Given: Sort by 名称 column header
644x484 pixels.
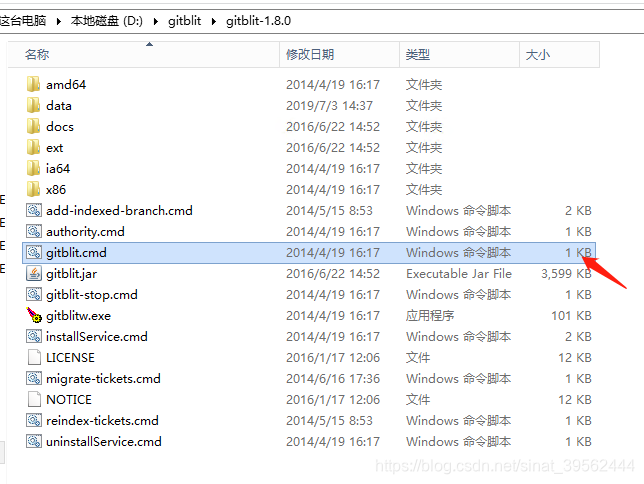Looking at the screenshot, I should [143, 54].
